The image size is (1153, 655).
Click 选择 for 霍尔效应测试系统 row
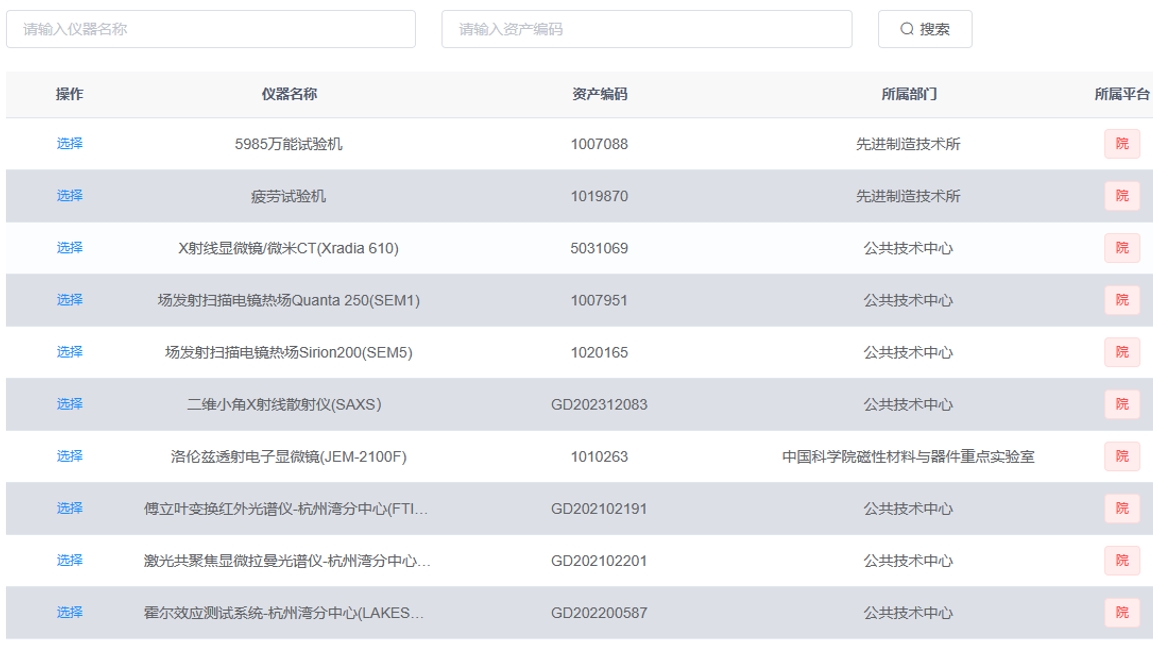click(70, 612)
